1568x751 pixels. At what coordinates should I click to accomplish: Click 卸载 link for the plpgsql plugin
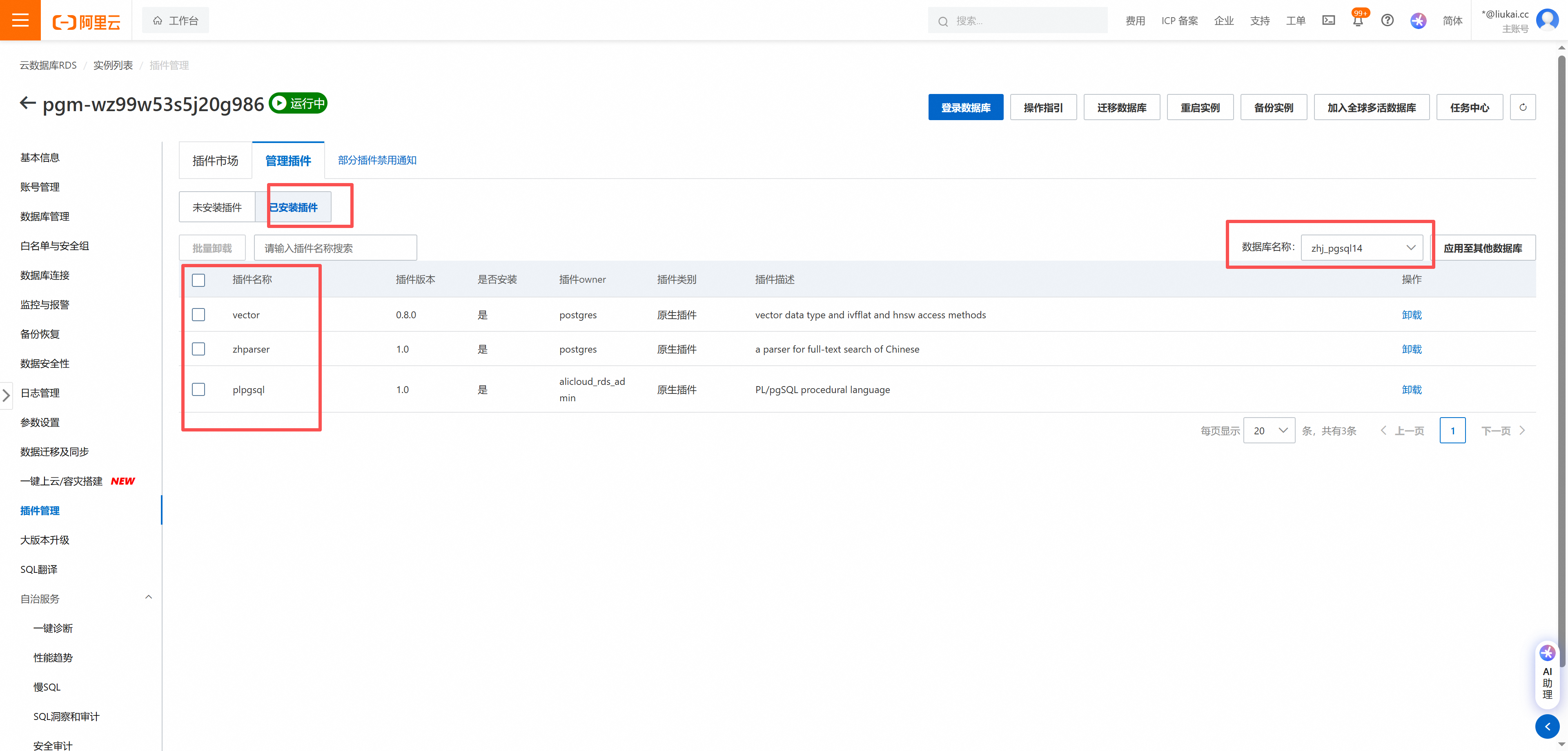(x=1412, y=390)
